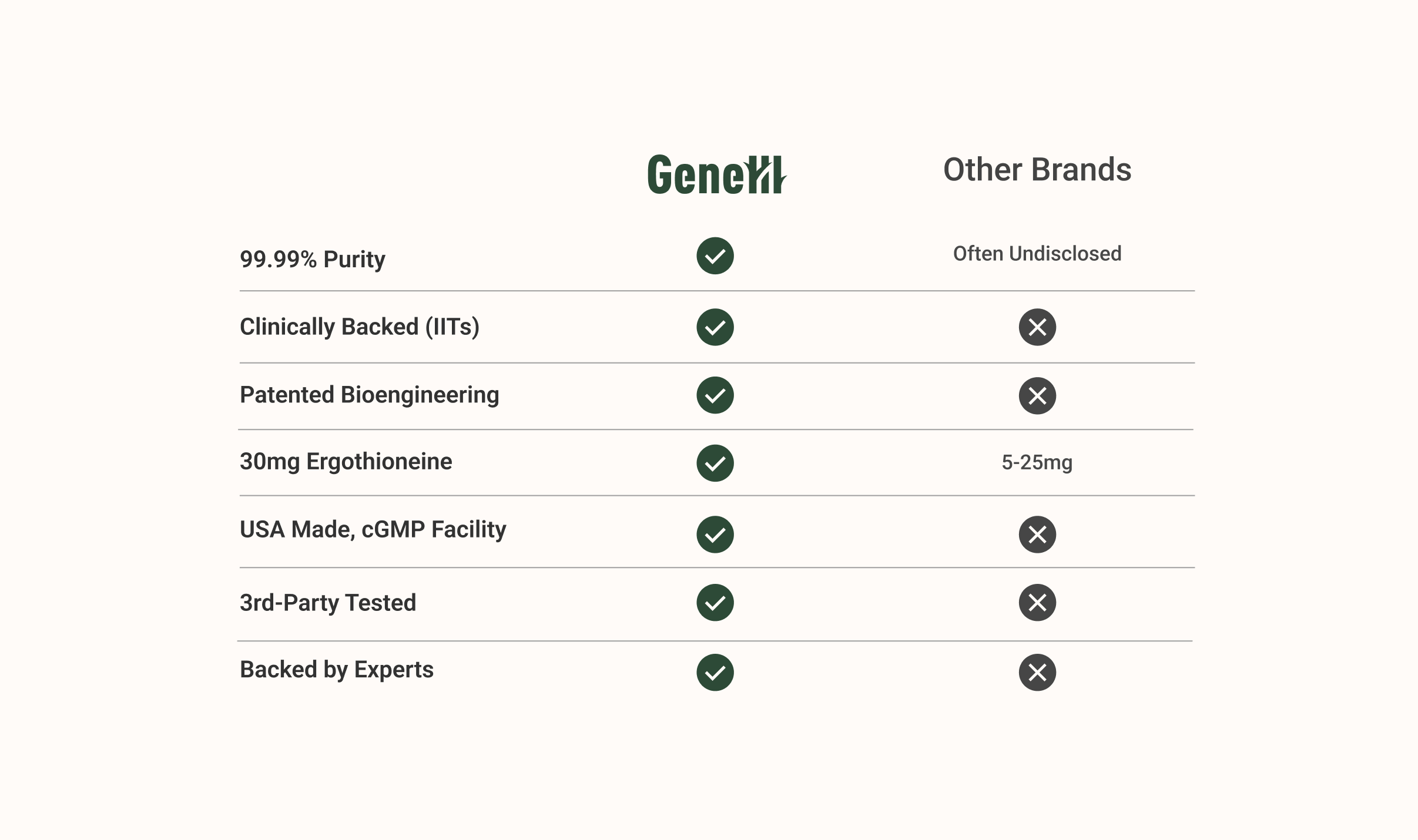
Task: Click the green checkmark for 30mg Ergothioneine
Action: tap(715, 463)
